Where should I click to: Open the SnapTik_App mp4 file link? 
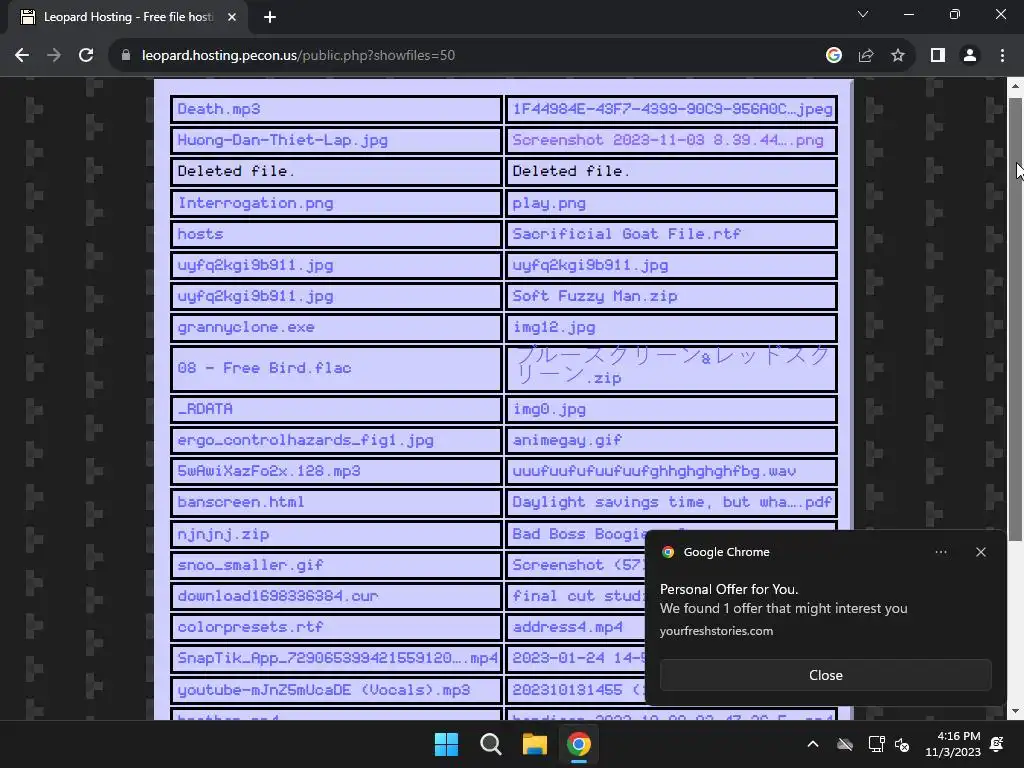coord(337,658)
